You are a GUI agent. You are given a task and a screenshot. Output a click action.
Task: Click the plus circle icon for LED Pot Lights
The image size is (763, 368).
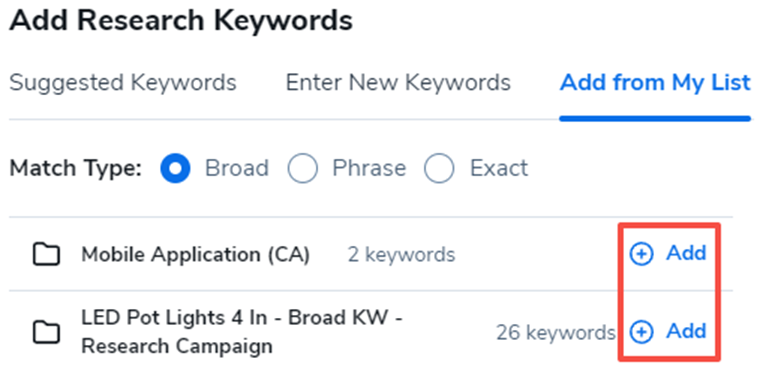point(641,332)
